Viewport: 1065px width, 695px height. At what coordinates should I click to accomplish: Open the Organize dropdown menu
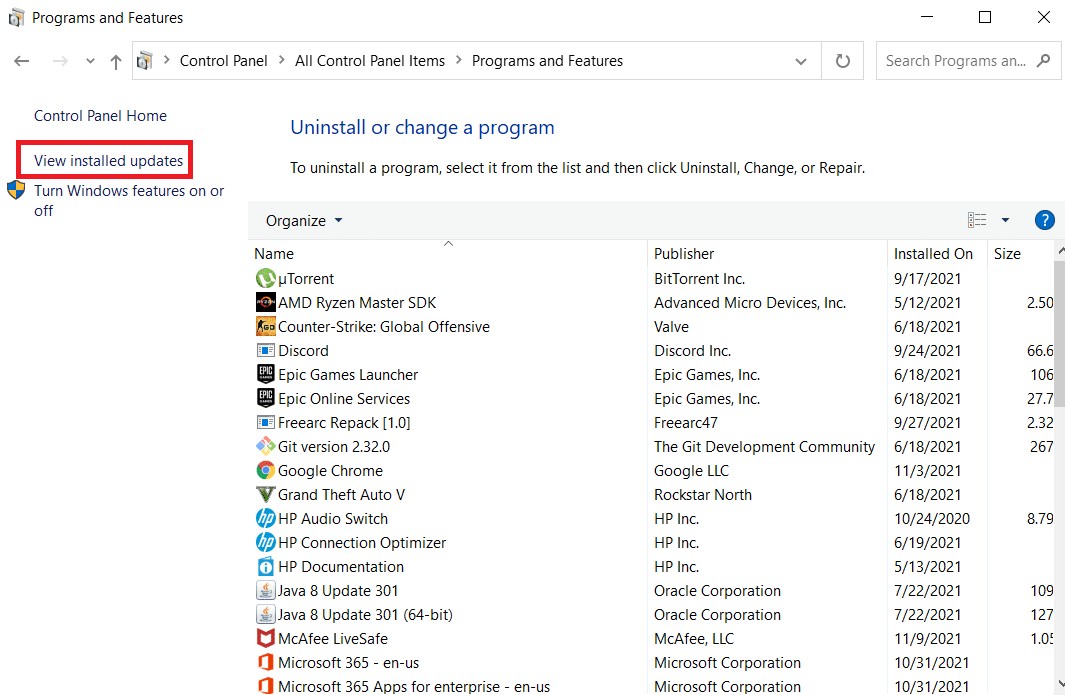tap(304, 221)
